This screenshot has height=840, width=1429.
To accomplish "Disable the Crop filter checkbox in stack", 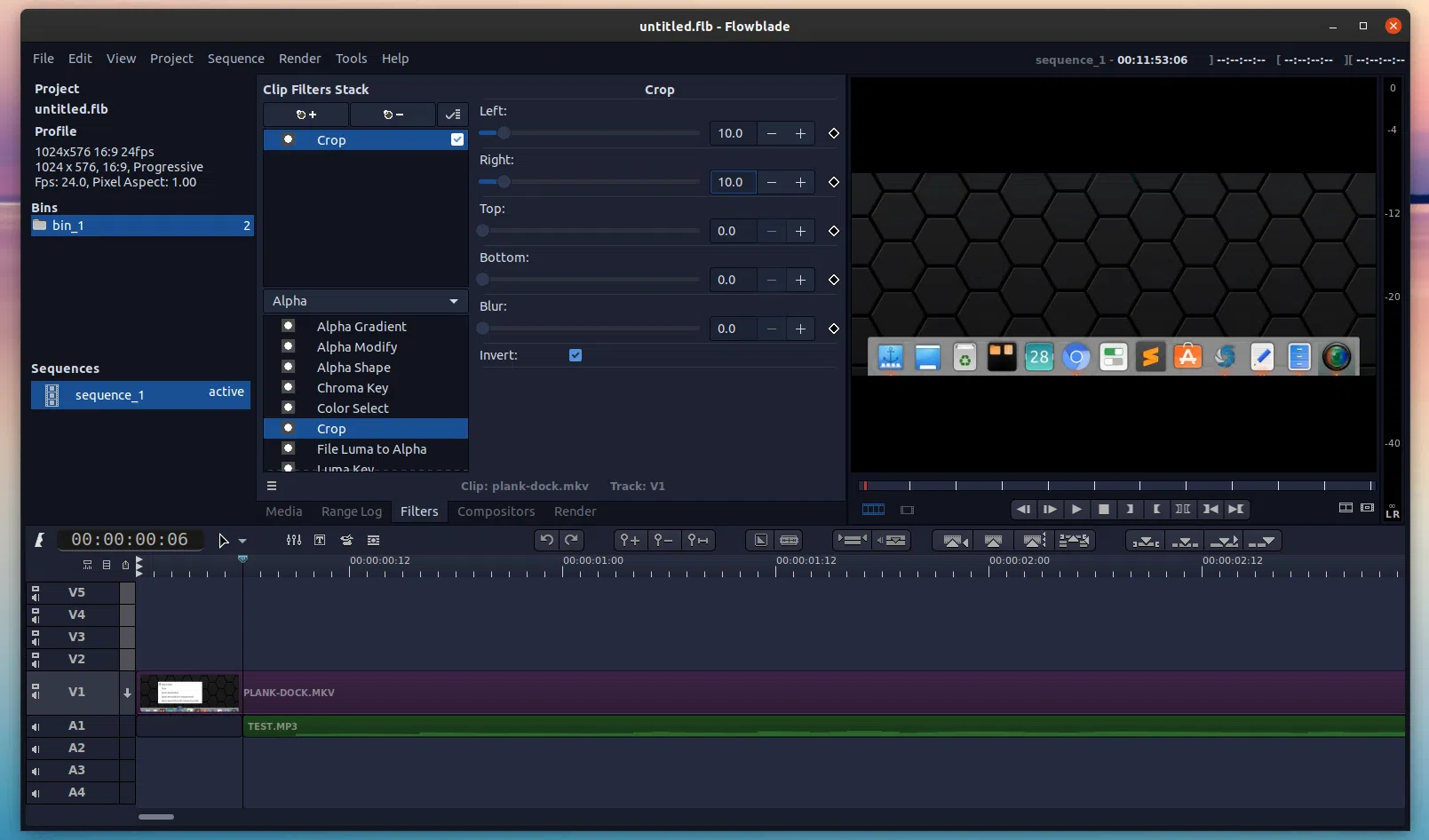I will 457,139.
